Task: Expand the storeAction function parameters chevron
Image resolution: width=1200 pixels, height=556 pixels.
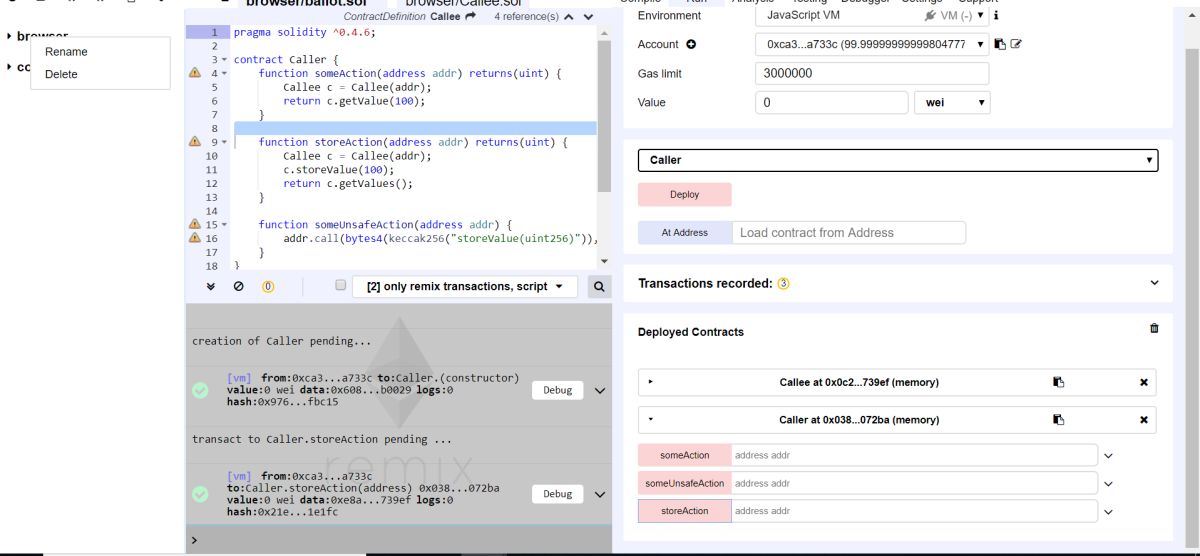Action: click(x=1108, y=512)
